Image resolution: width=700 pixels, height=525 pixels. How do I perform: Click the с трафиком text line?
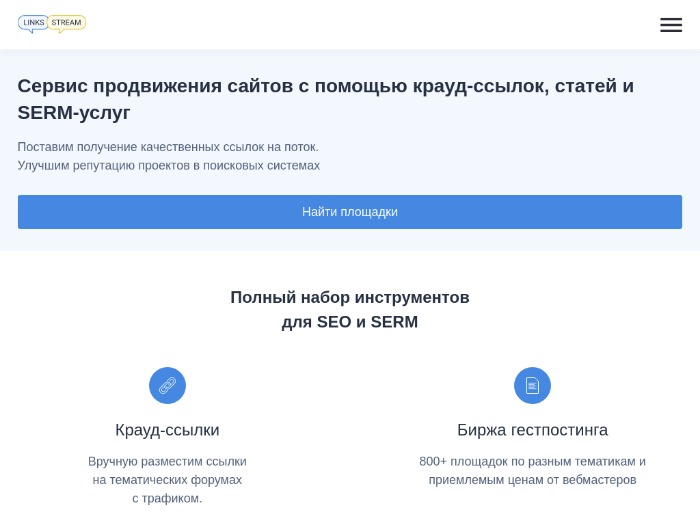click(x=167, y=498)
